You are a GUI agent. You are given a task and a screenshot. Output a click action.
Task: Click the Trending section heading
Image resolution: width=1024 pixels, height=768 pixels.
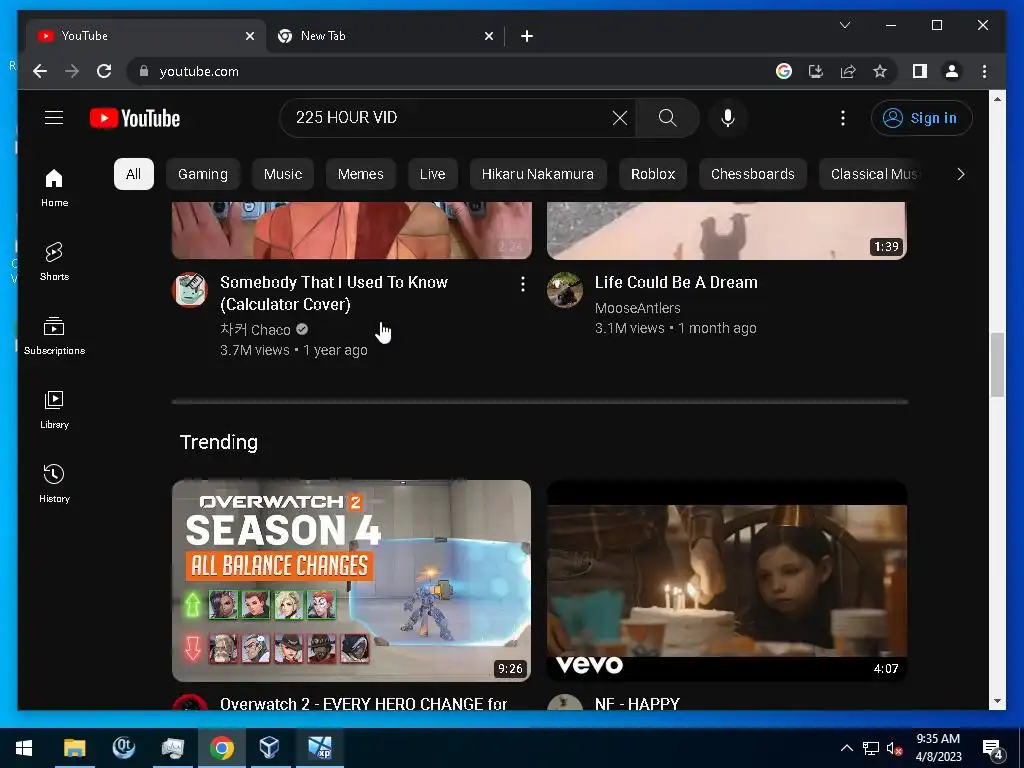[x=219, y=442]
